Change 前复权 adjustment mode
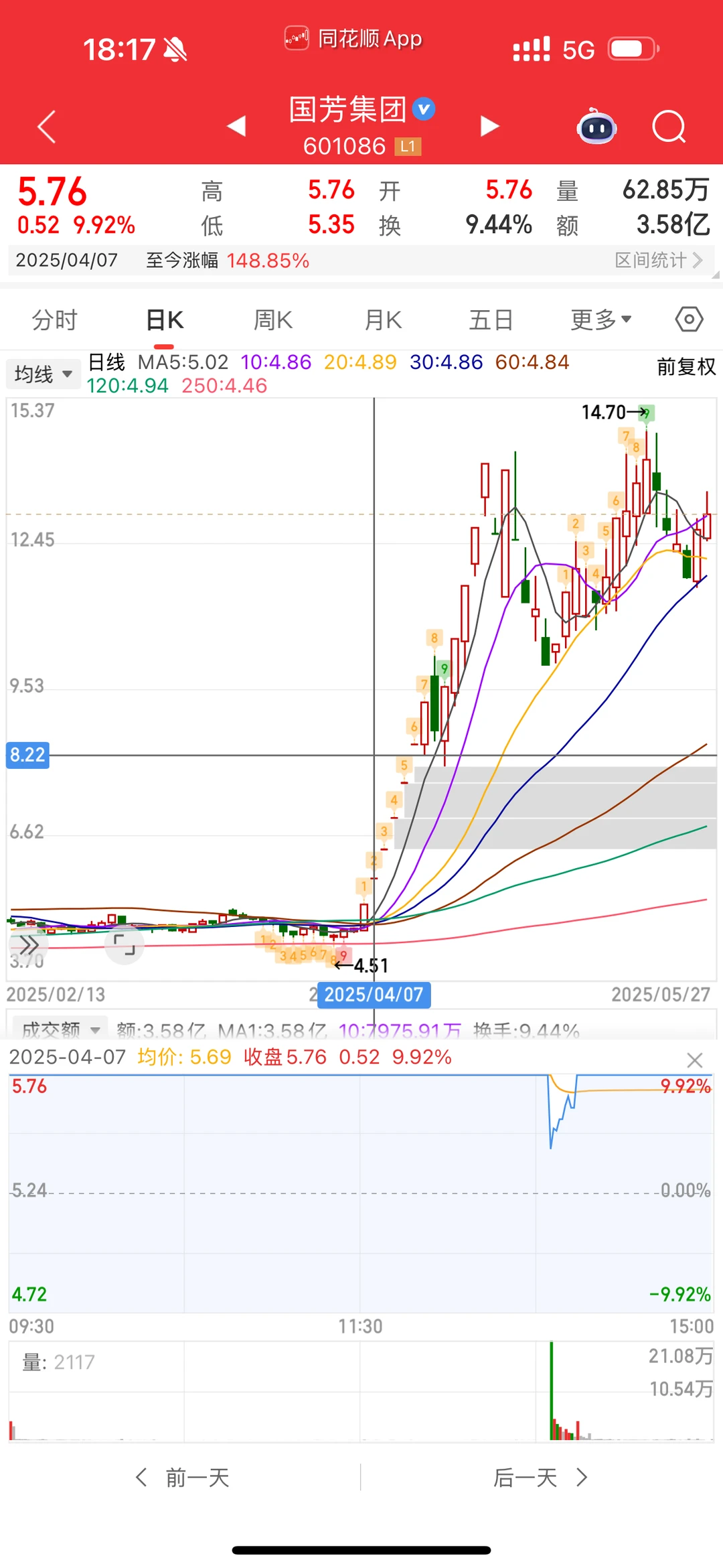This screenshot has width=723, height=1568. (686, 366)
